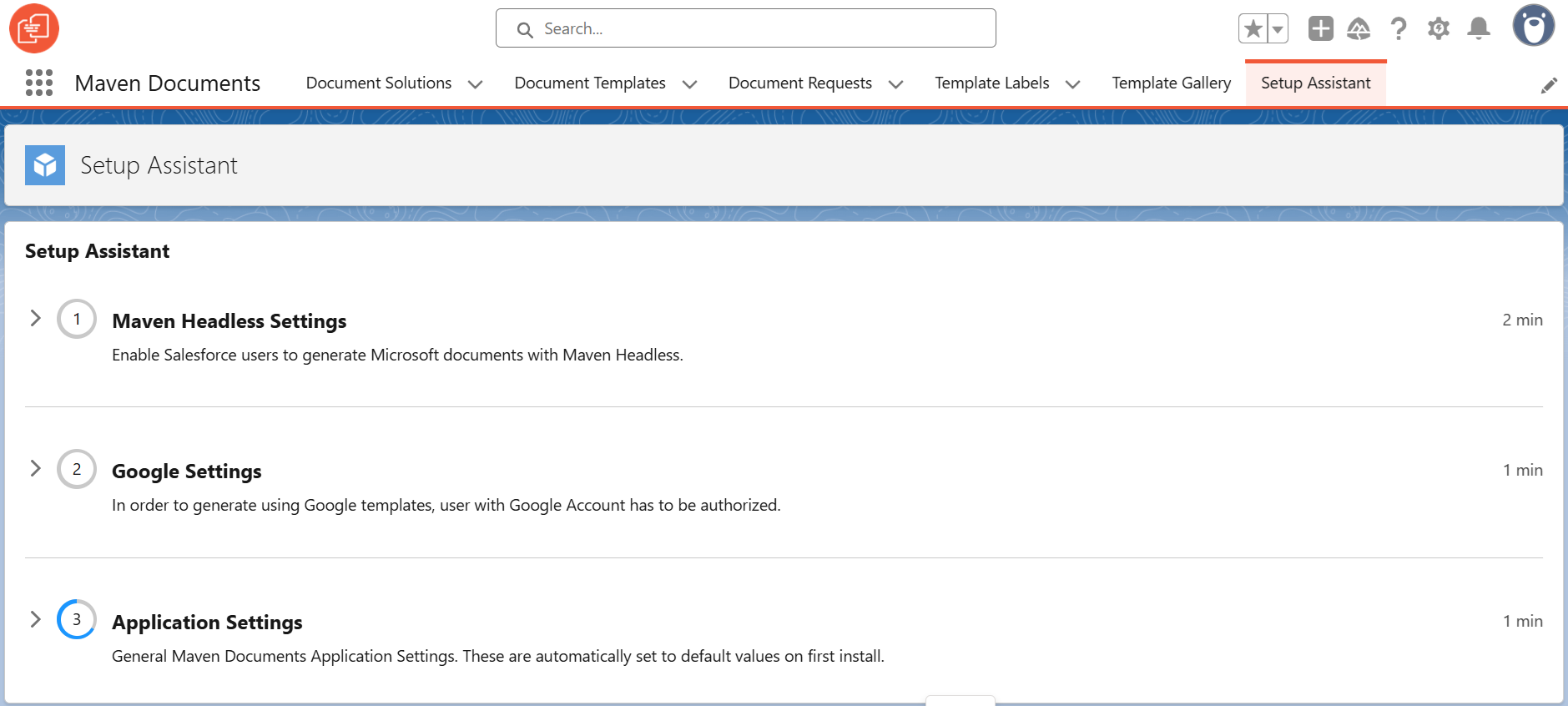Open the global actions plus menu
The width and height of the screenshot is (1568, 706).
(1320, 28)
